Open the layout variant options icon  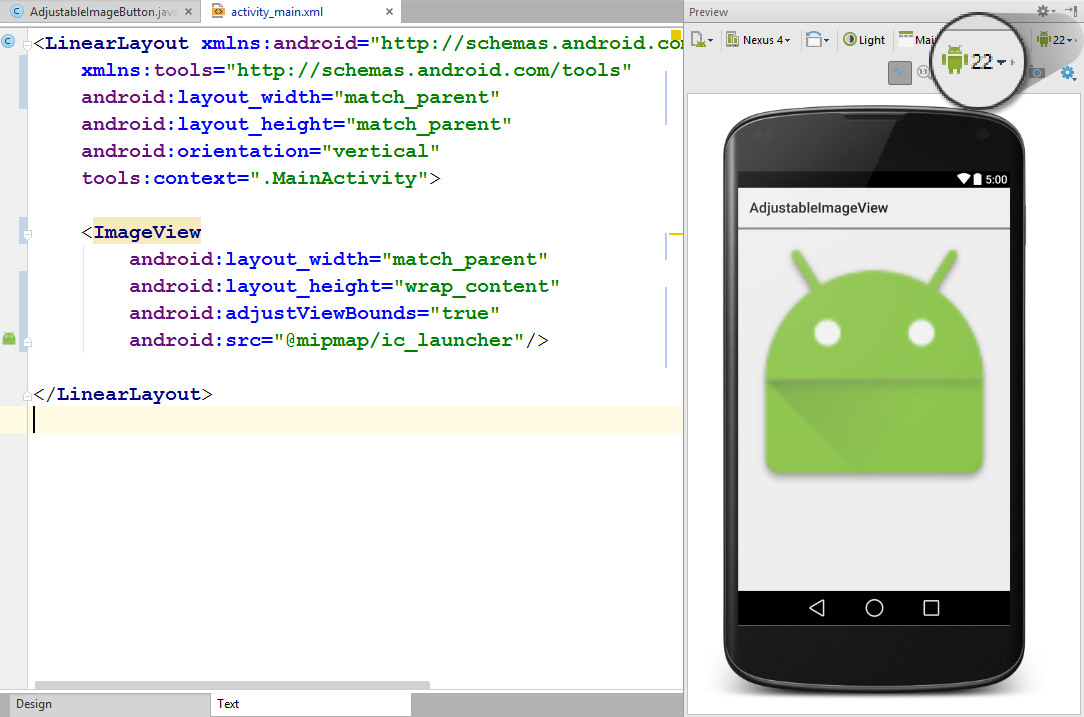click(x=701, y=40)
